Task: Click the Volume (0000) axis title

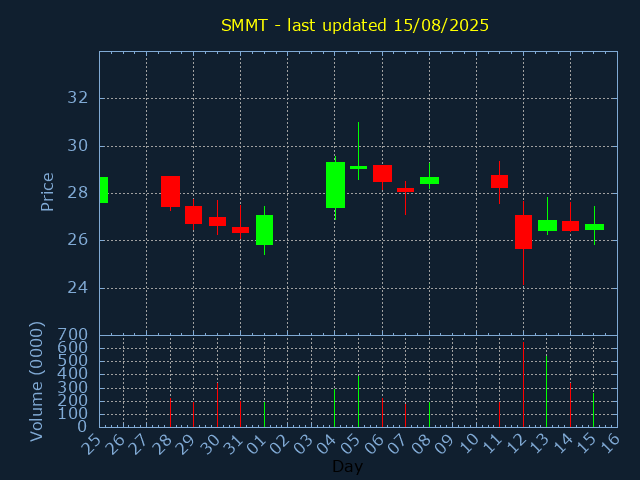Action: [x=36, y=381]
